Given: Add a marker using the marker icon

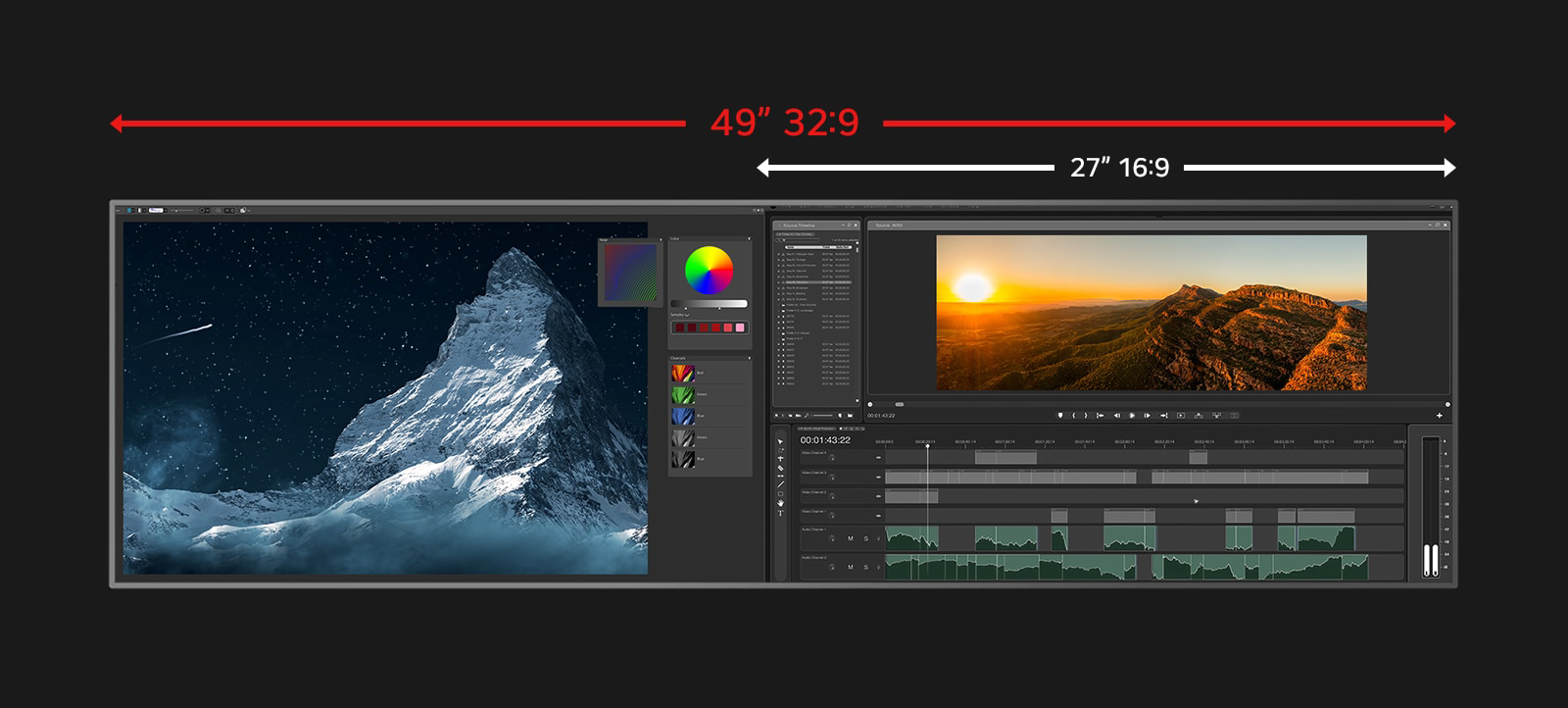Looking at the screenshot, I should click(x=1059, y=416).
